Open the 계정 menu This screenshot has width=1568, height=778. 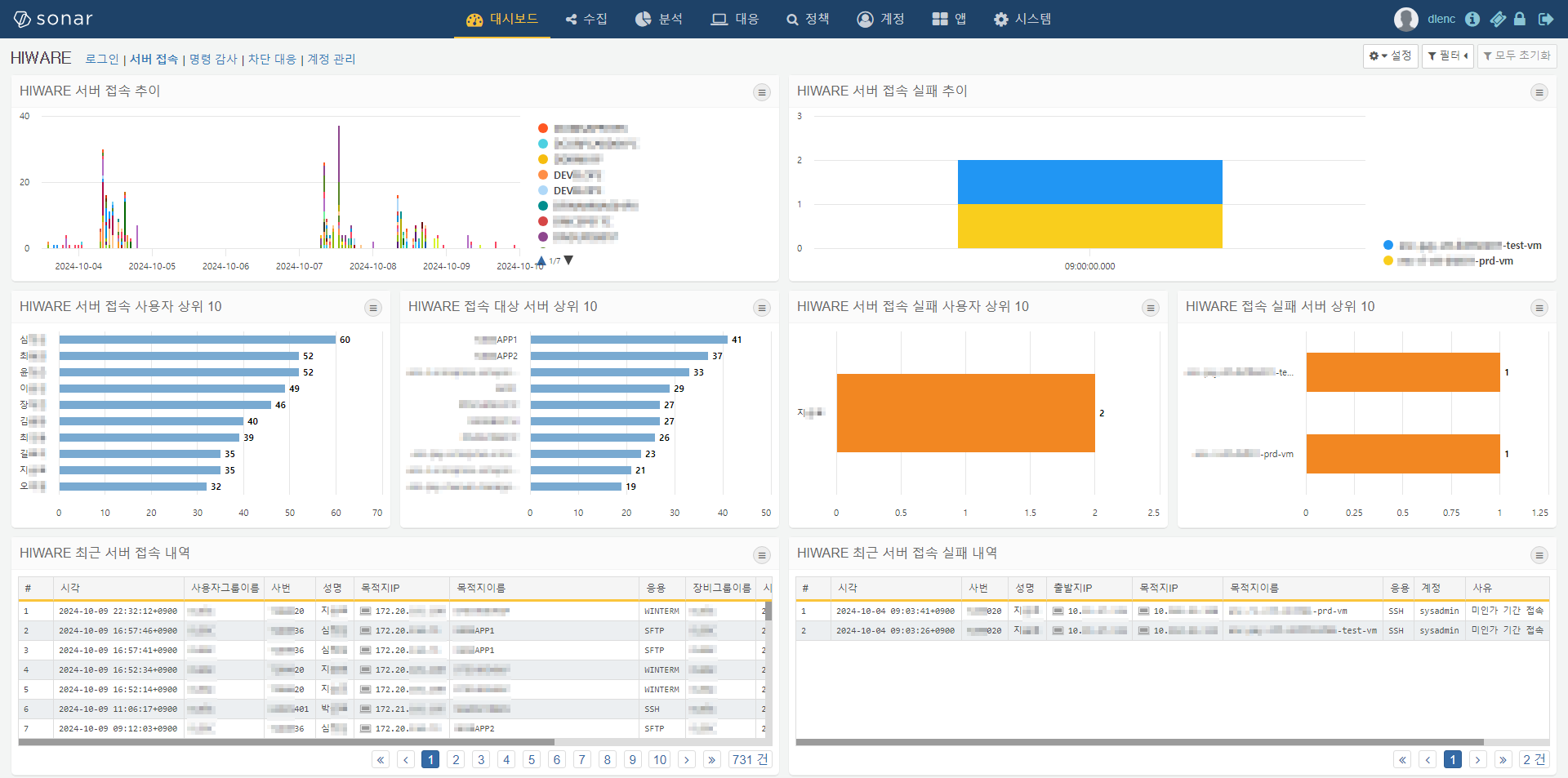881,19
